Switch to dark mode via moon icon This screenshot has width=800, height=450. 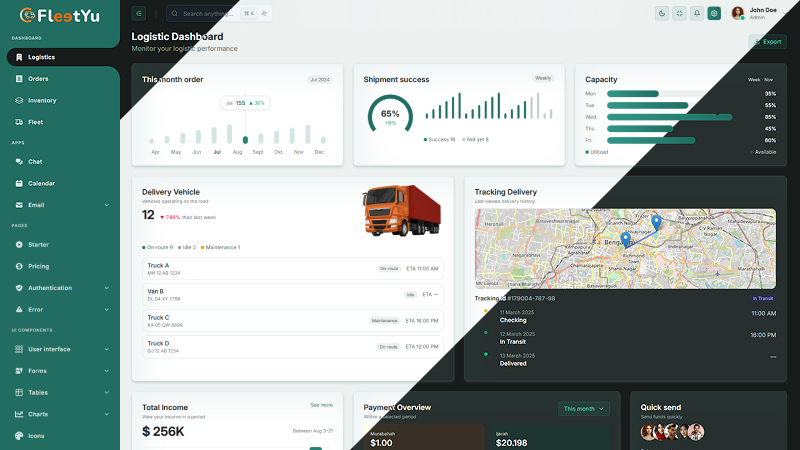pos(662,13)
